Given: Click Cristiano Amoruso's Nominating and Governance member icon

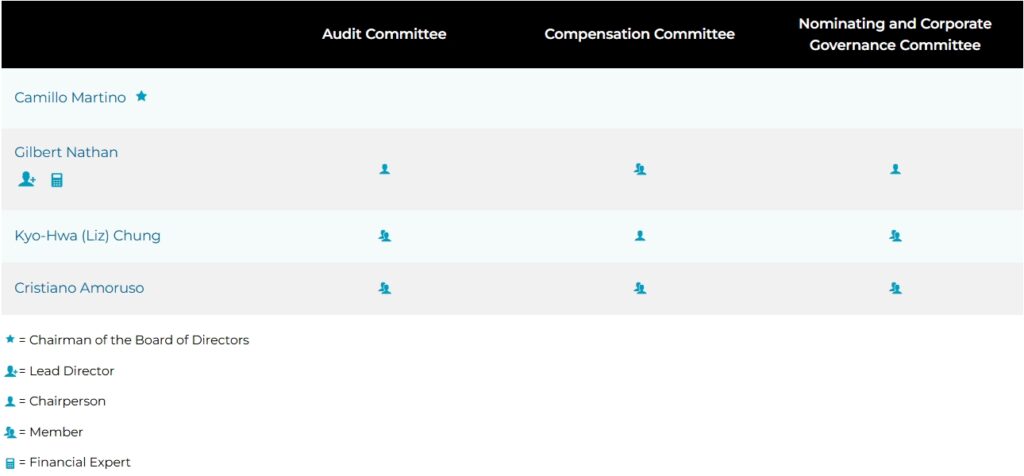Looking at the screenshot, I should tap(895, 288).
